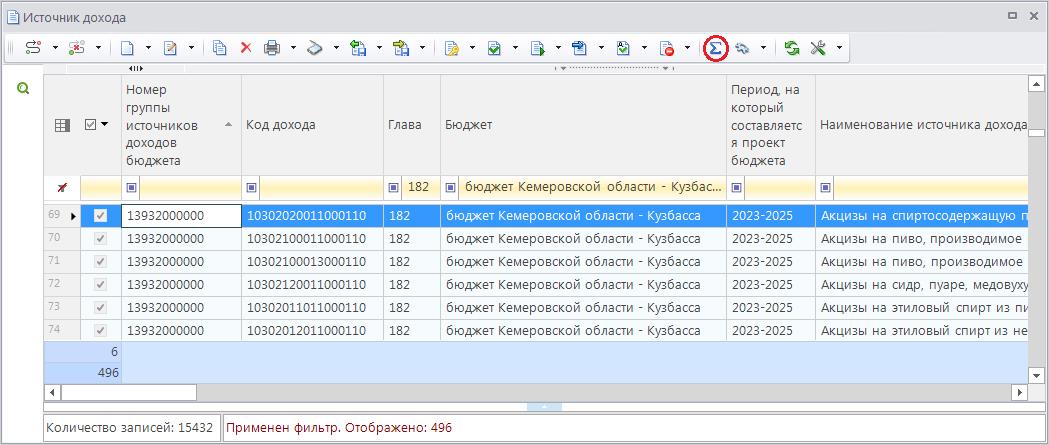Click the clear filter icon with red cross
This screenshot has height=445, width=1049.
(77, 48)
